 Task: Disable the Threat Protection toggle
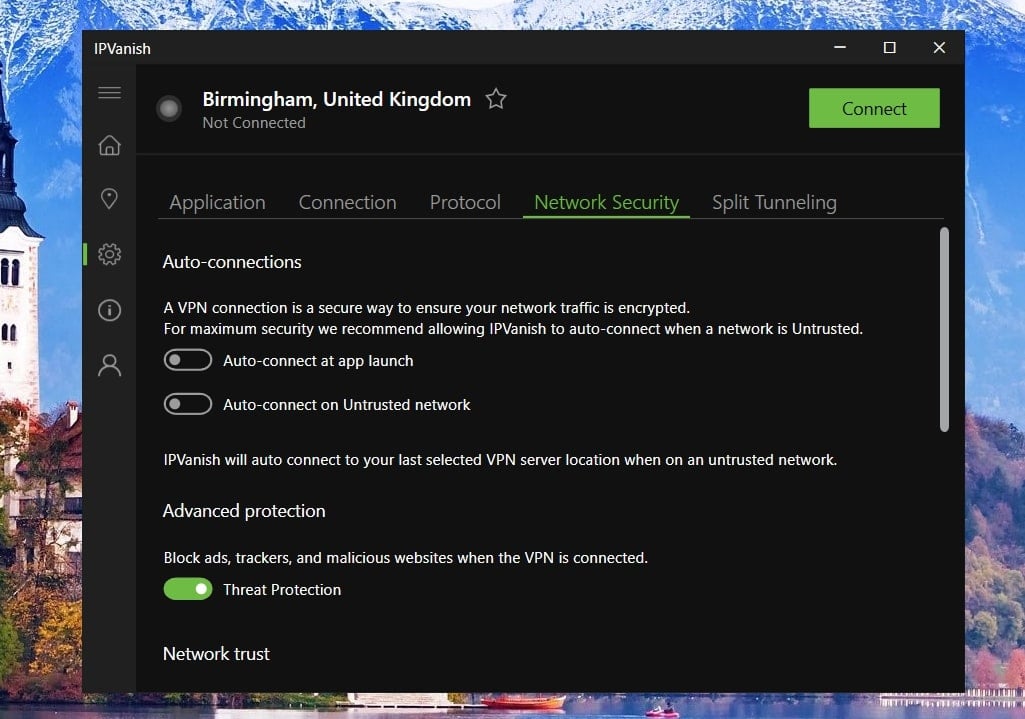pos(188,590)
